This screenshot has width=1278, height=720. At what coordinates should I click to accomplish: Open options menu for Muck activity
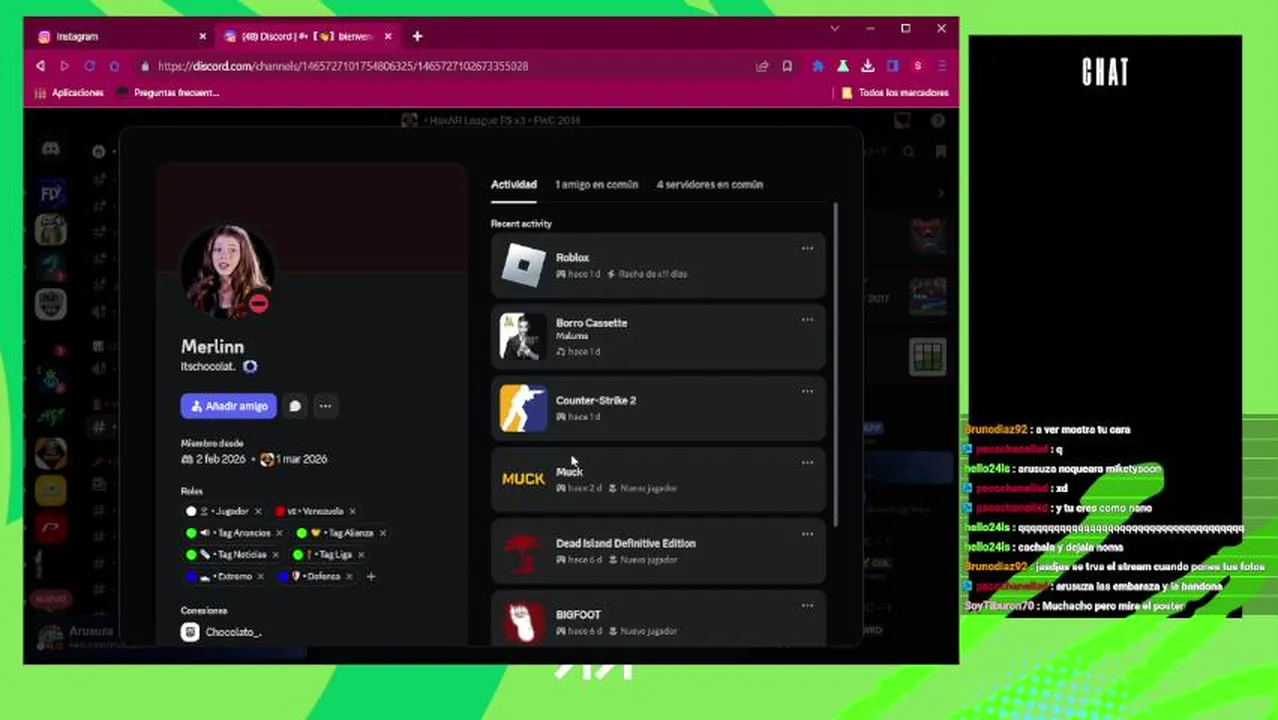[x=807, y=462]
